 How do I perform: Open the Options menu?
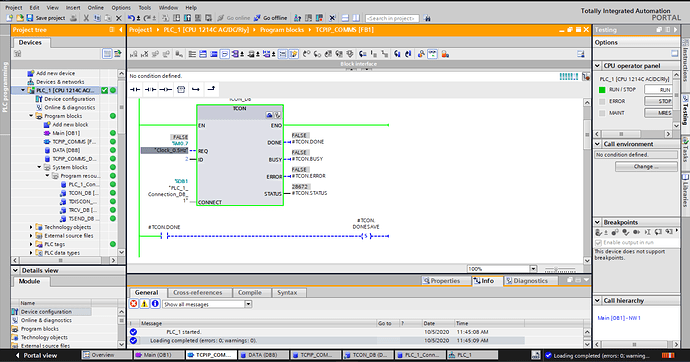[x=121, y=7]
